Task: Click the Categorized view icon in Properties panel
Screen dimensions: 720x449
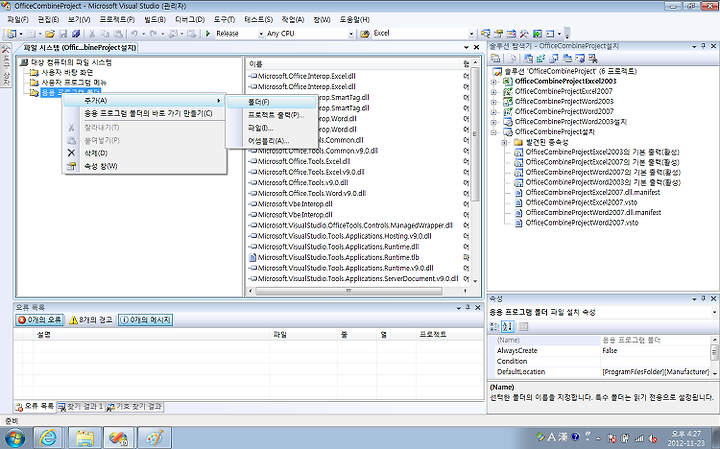Action: (x=494, y=326)
